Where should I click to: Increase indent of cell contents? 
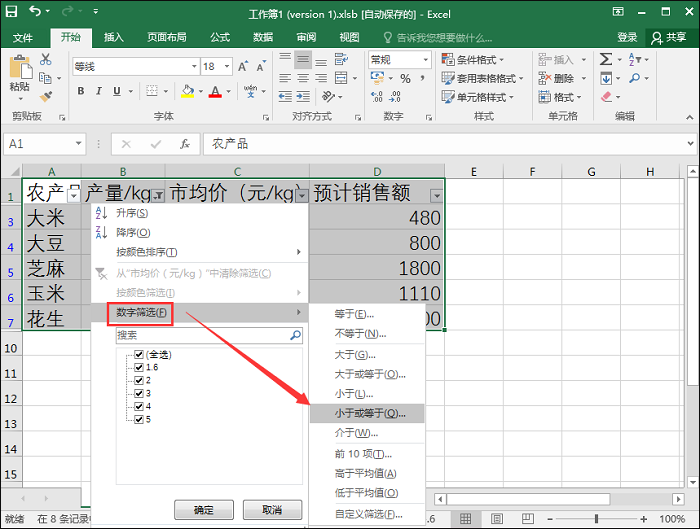click(x=303, y=96)
